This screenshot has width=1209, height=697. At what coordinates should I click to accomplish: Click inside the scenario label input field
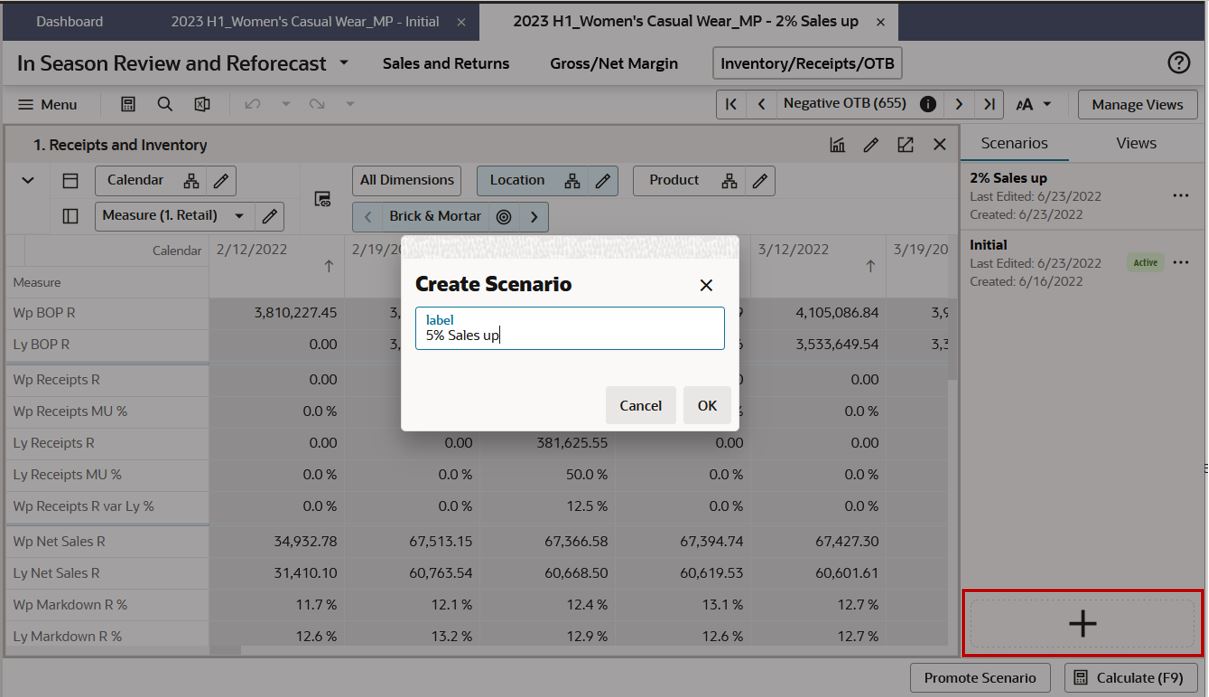(x=569, y=330)
